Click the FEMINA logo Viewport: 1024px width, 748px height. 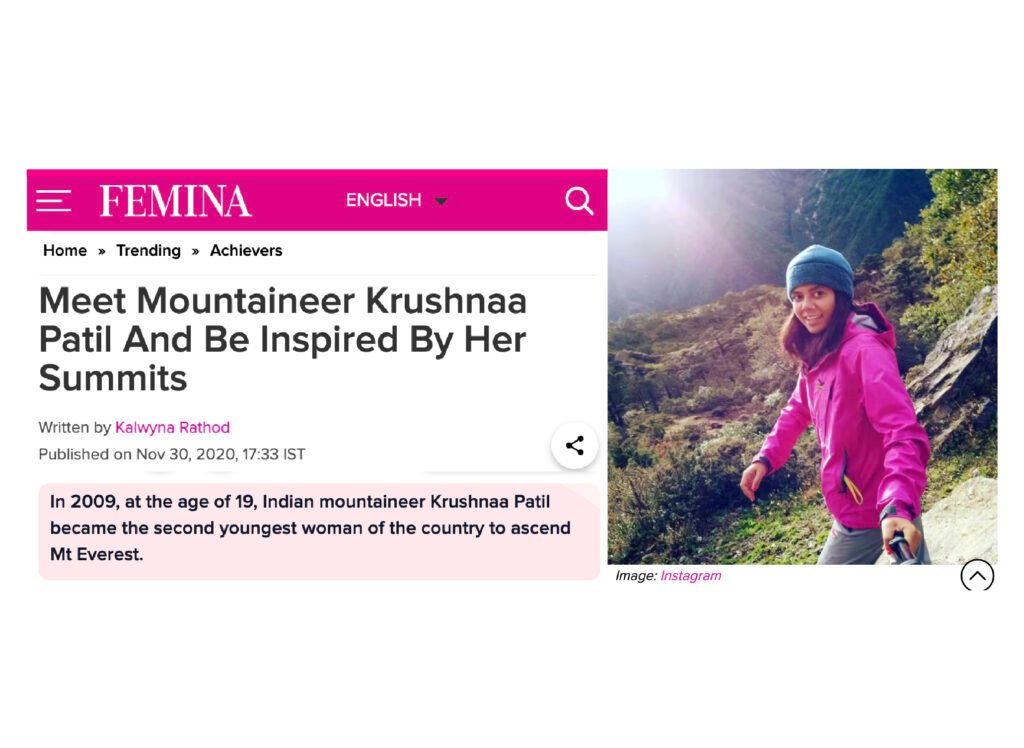coord(175,201)
